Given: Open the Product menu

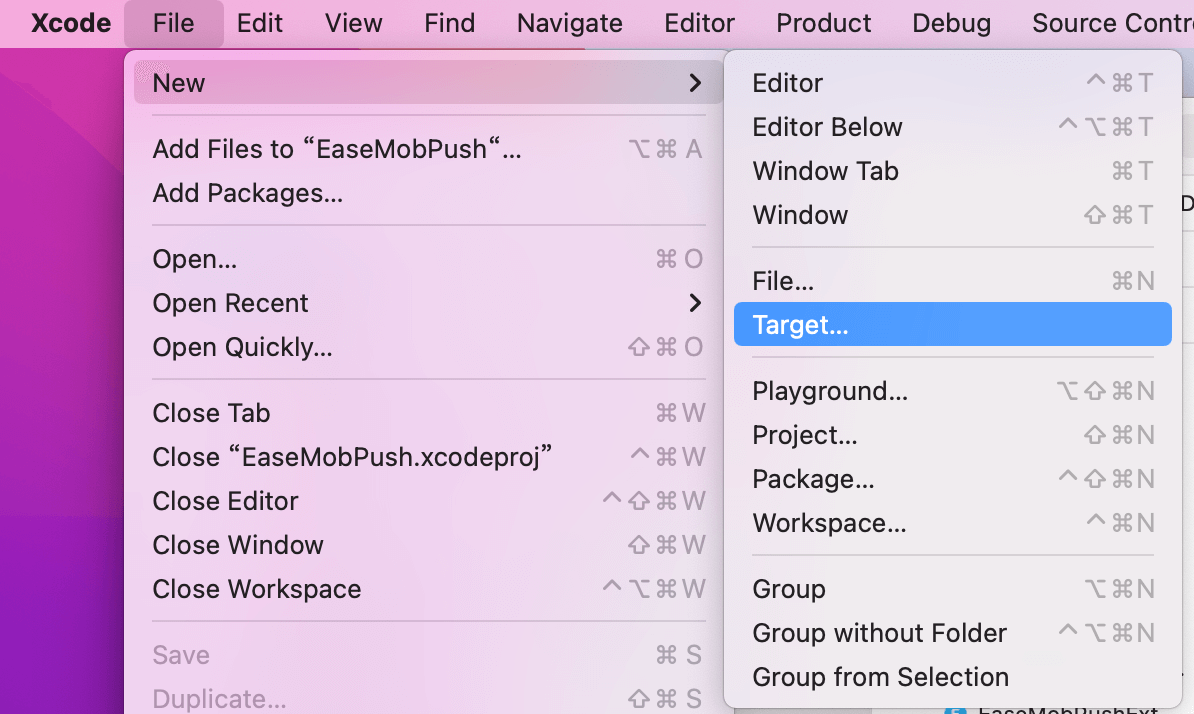Looking at the screenshot, I should (823, 23).
